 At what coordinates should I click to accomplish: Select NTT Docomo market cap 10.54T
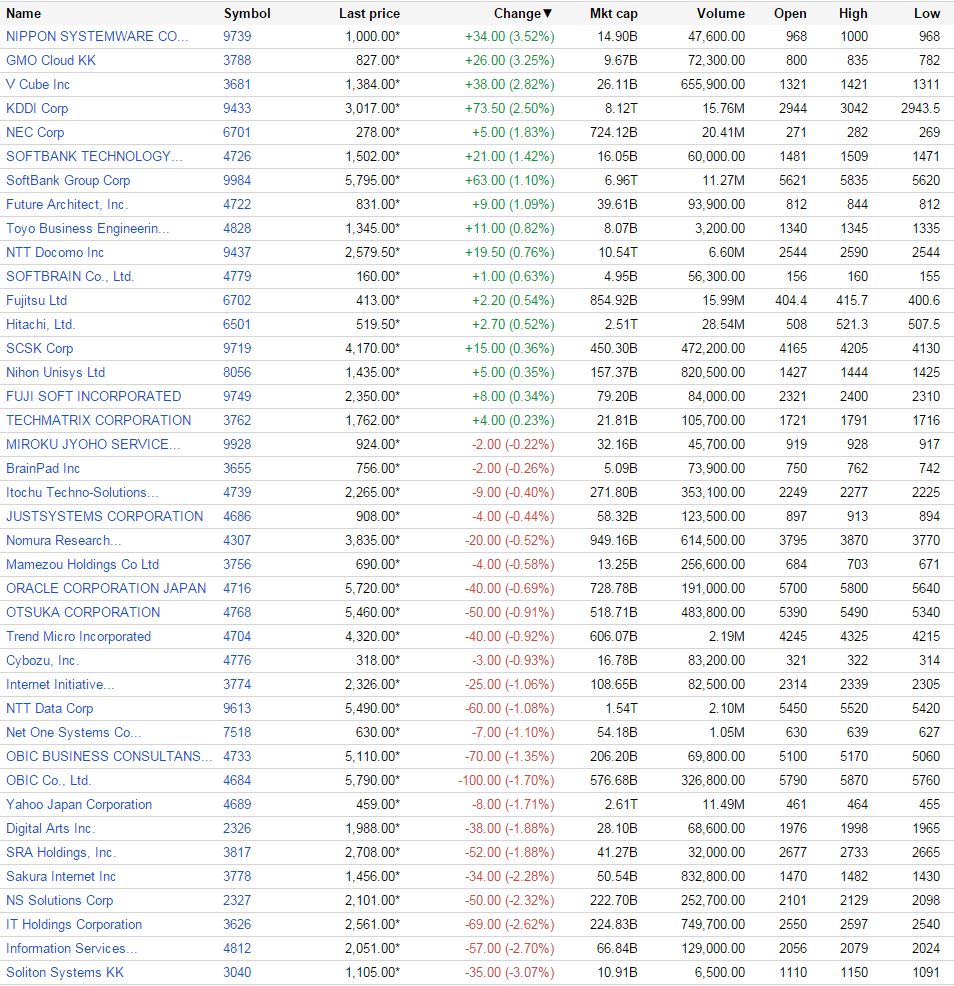pyautogui.click(x=618, y=252)
